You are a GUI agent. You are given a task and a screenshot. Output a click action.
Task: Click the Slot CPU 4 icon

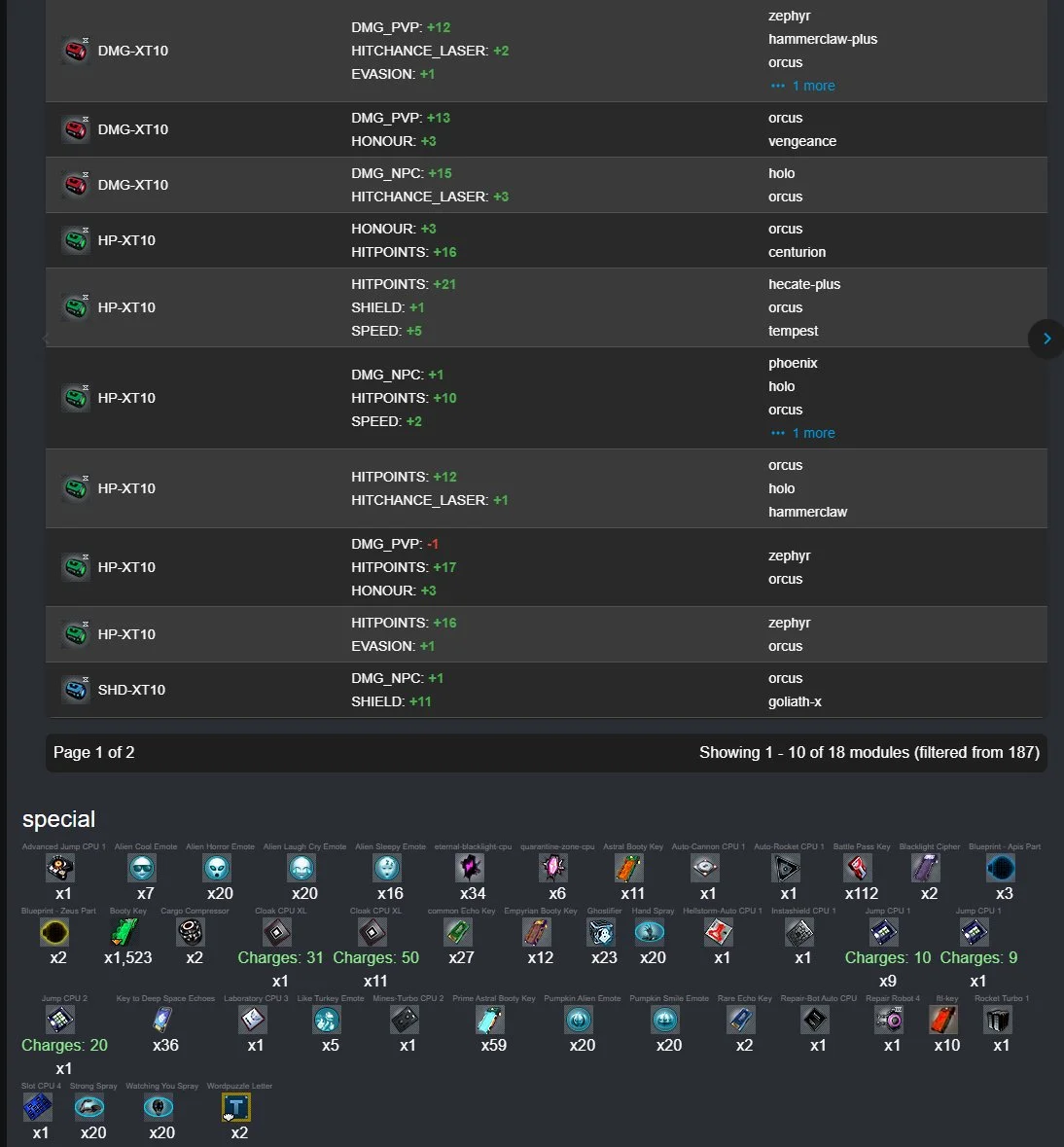point(38,1107)
